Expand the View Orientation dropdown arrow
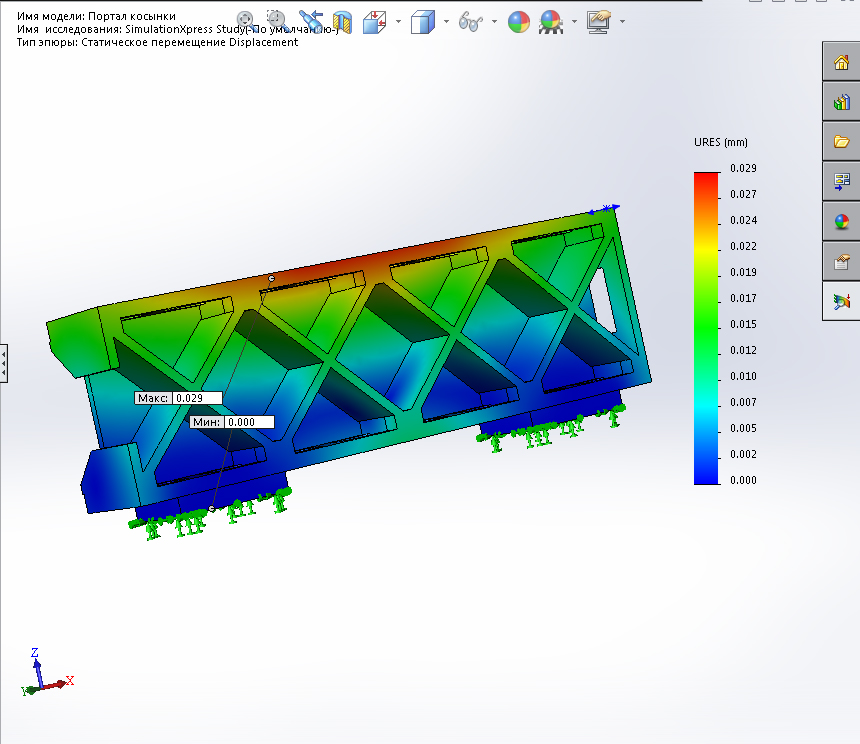Screen dimensions: 860x744 click(398, 22)
